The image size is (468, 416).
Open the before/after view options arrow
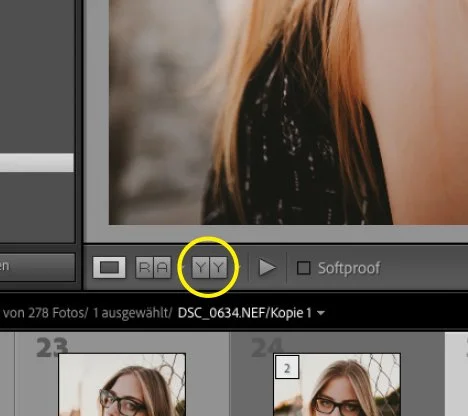[x=238, y=267]
